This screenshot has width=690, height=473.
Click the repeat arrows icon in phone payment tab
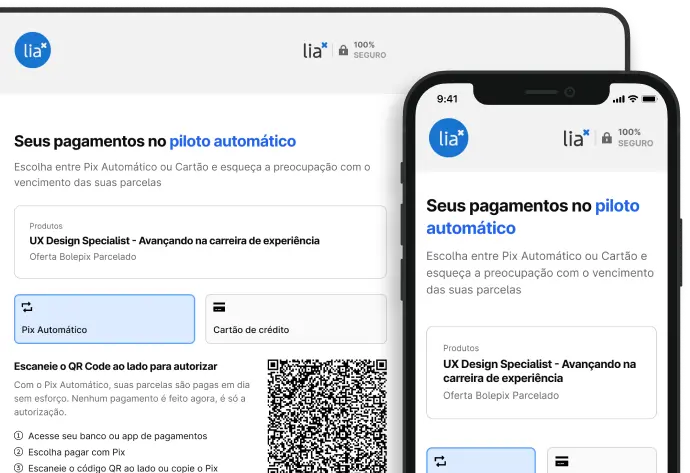(x=440, y=461)
